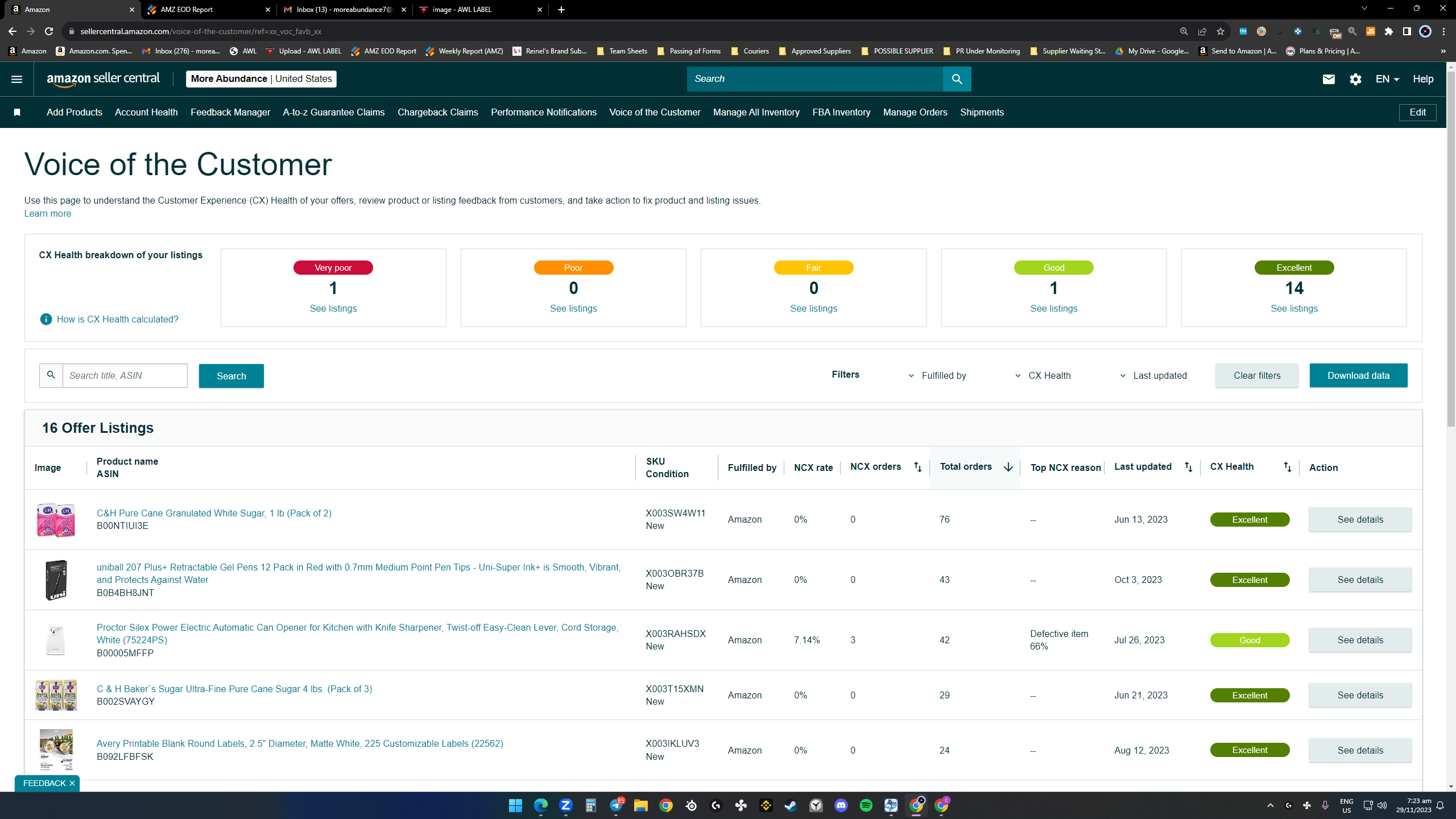This screenshot has height=819, width=1456.
Task: Sort listings by NCX orders arrows
Action: pyautogui.click(x=917, y=467)
